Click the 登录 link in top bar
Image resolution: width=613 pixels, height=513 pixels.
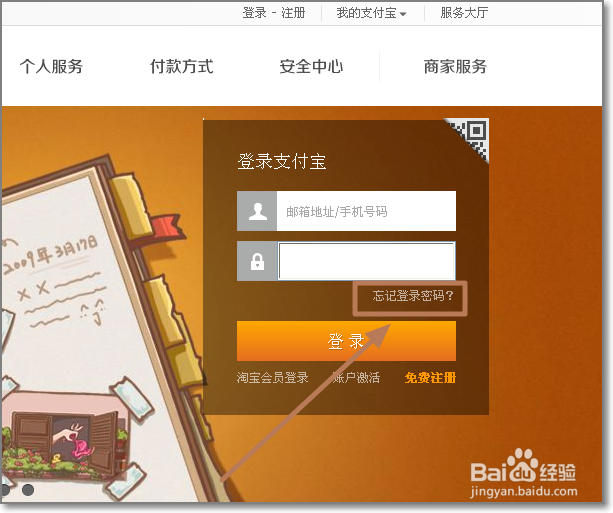(254, 13)
